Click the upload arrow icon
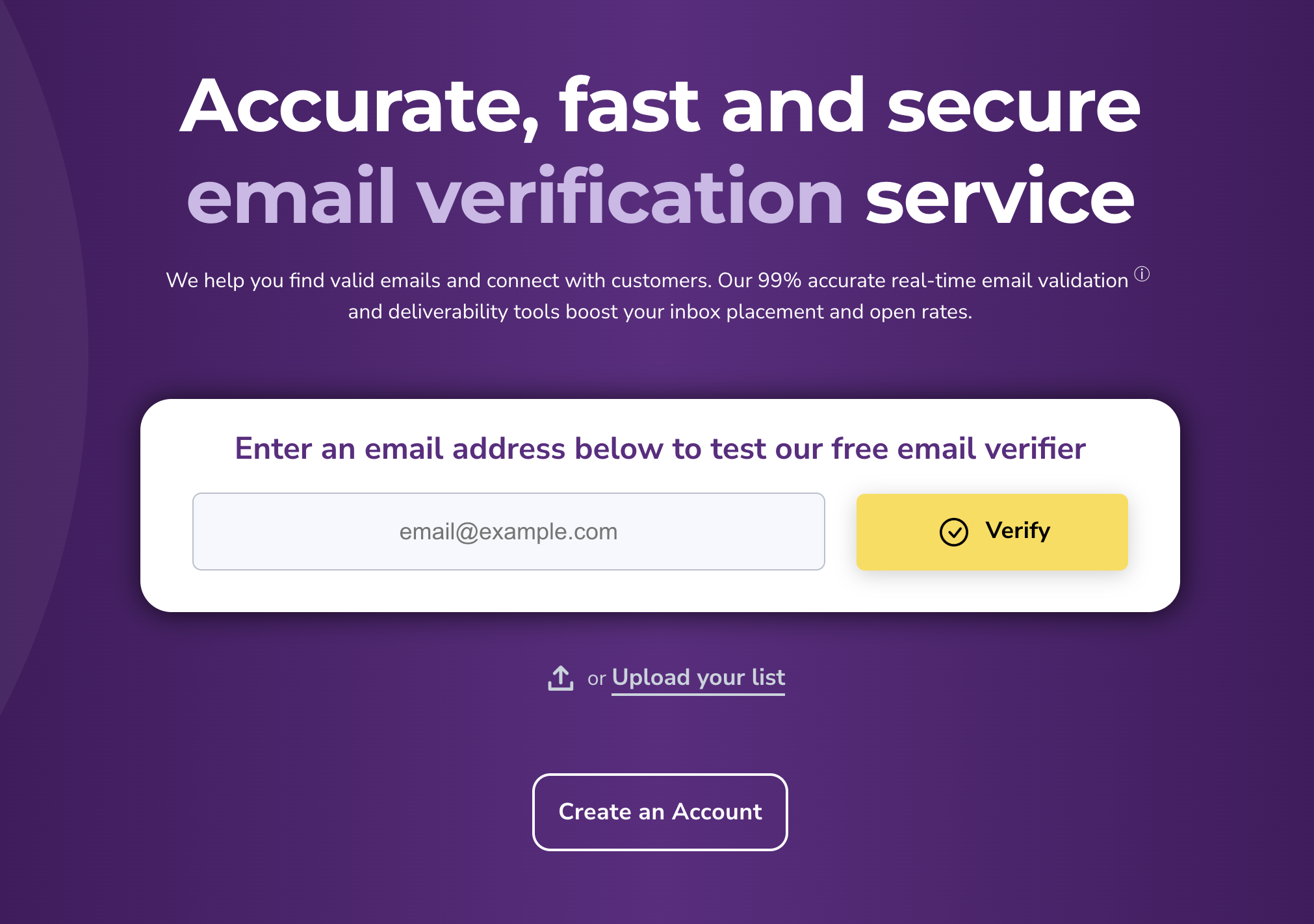The height and width of the screenshot is (924, 1314). click(x=560, y=678)
